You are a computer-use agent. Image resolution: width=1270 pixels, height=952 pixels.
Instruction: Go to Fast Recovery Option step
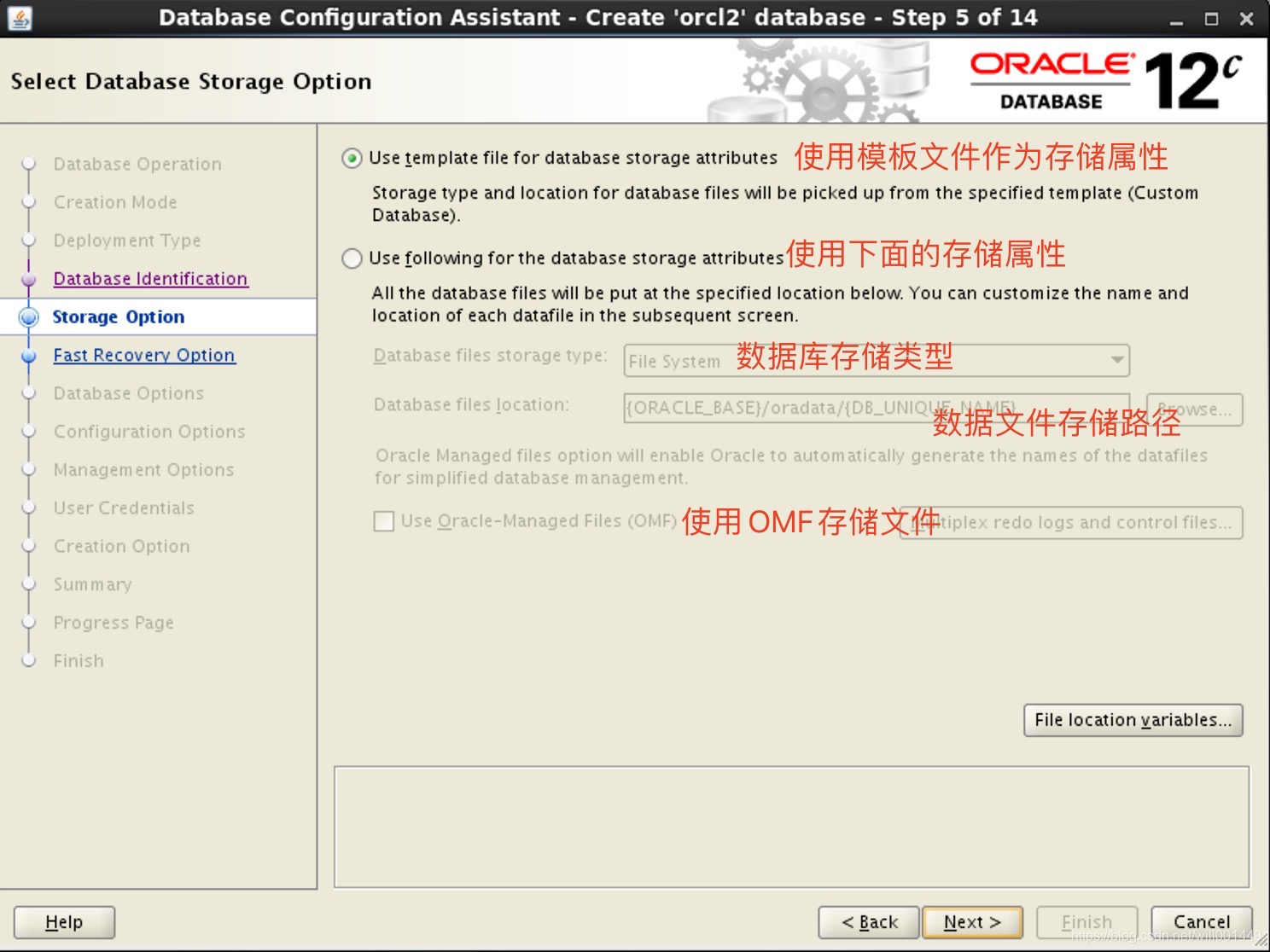tap(144, 355)
